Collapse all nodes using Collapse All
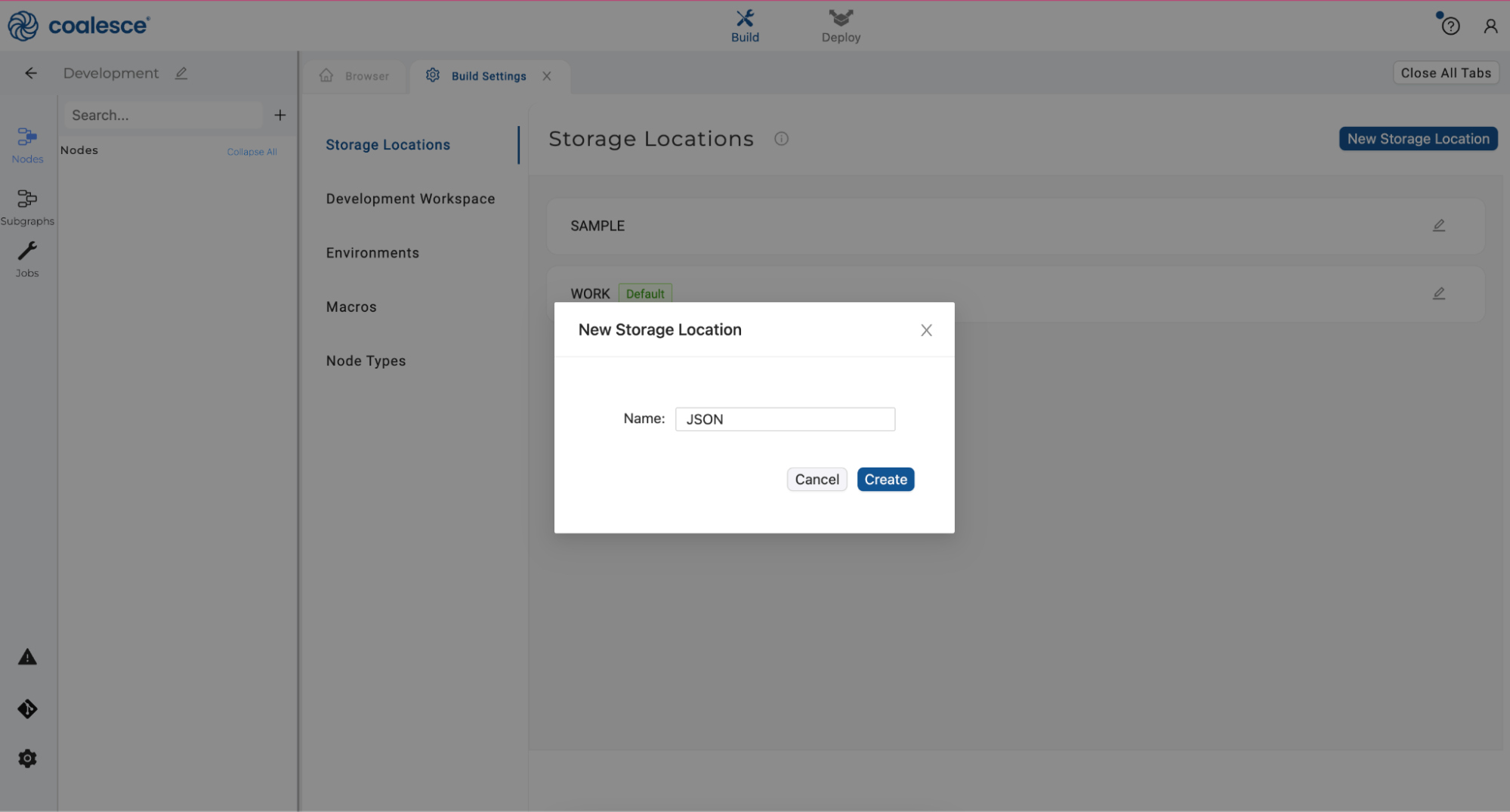The width and height of the screenshot is (1510, 812). (x=252, y=151)
